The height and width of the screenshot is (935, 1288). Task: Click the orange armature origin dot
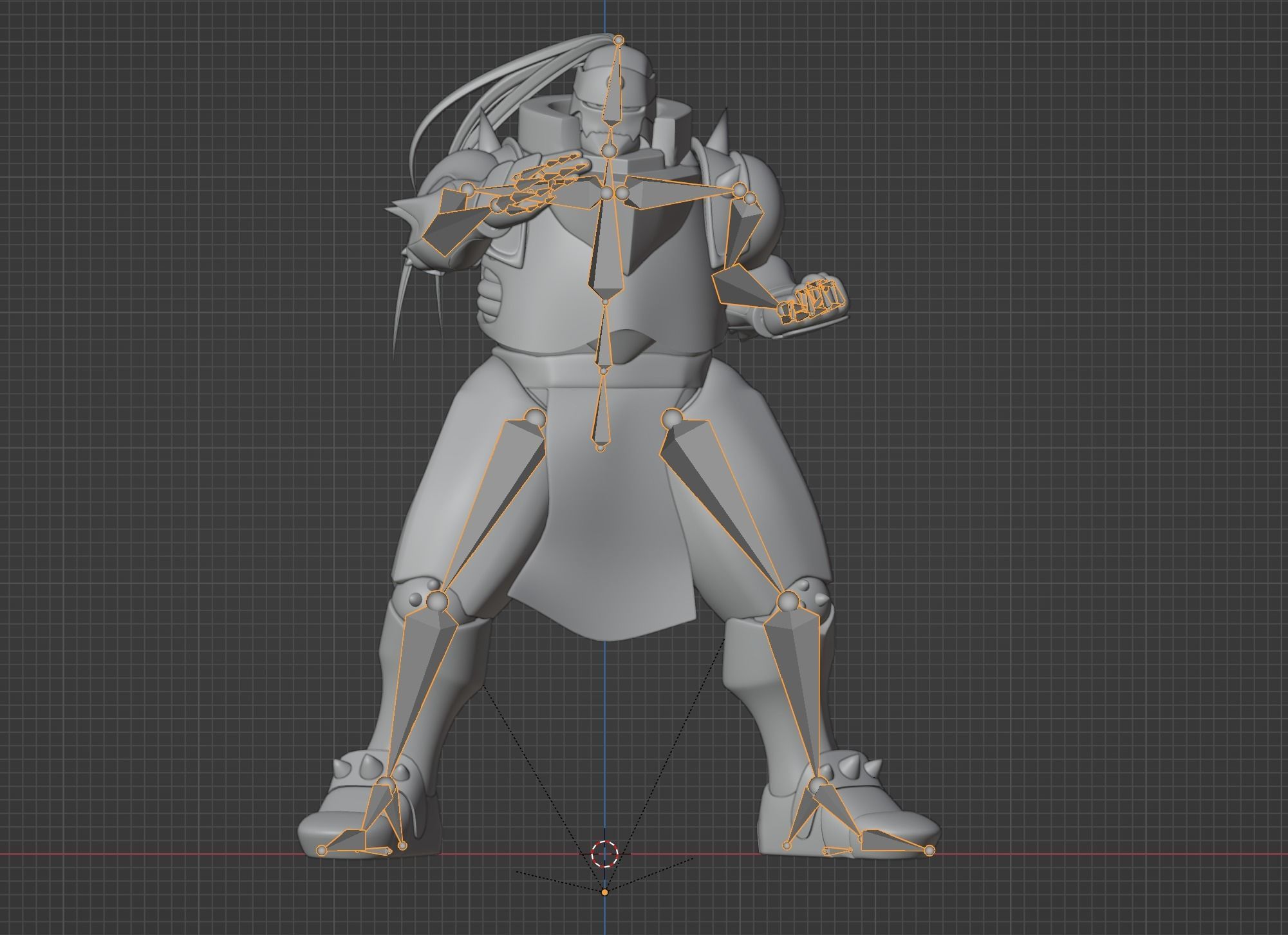click(604, 892)
